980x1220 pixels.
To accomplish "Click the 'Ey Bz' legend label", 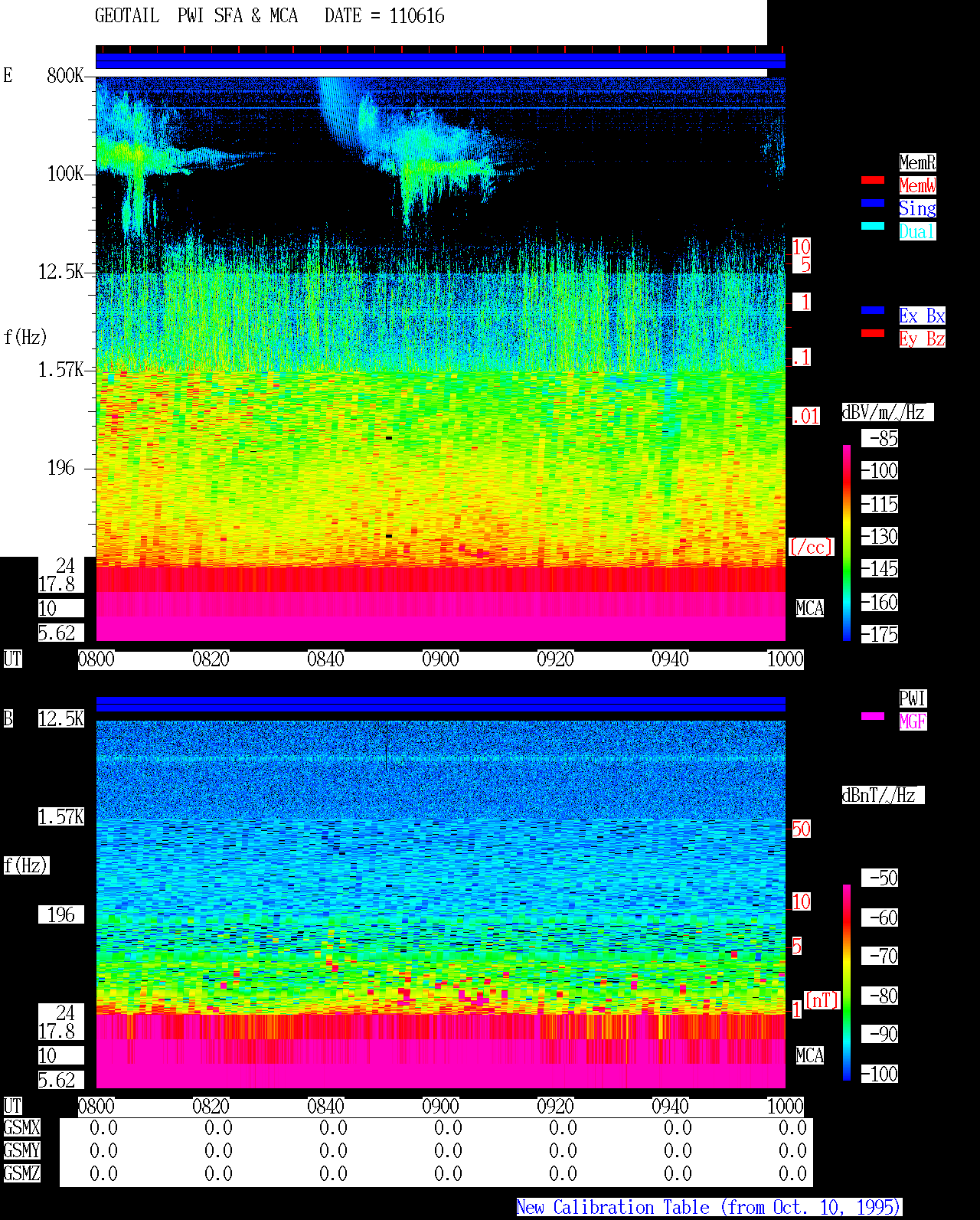I will point(922,339).
